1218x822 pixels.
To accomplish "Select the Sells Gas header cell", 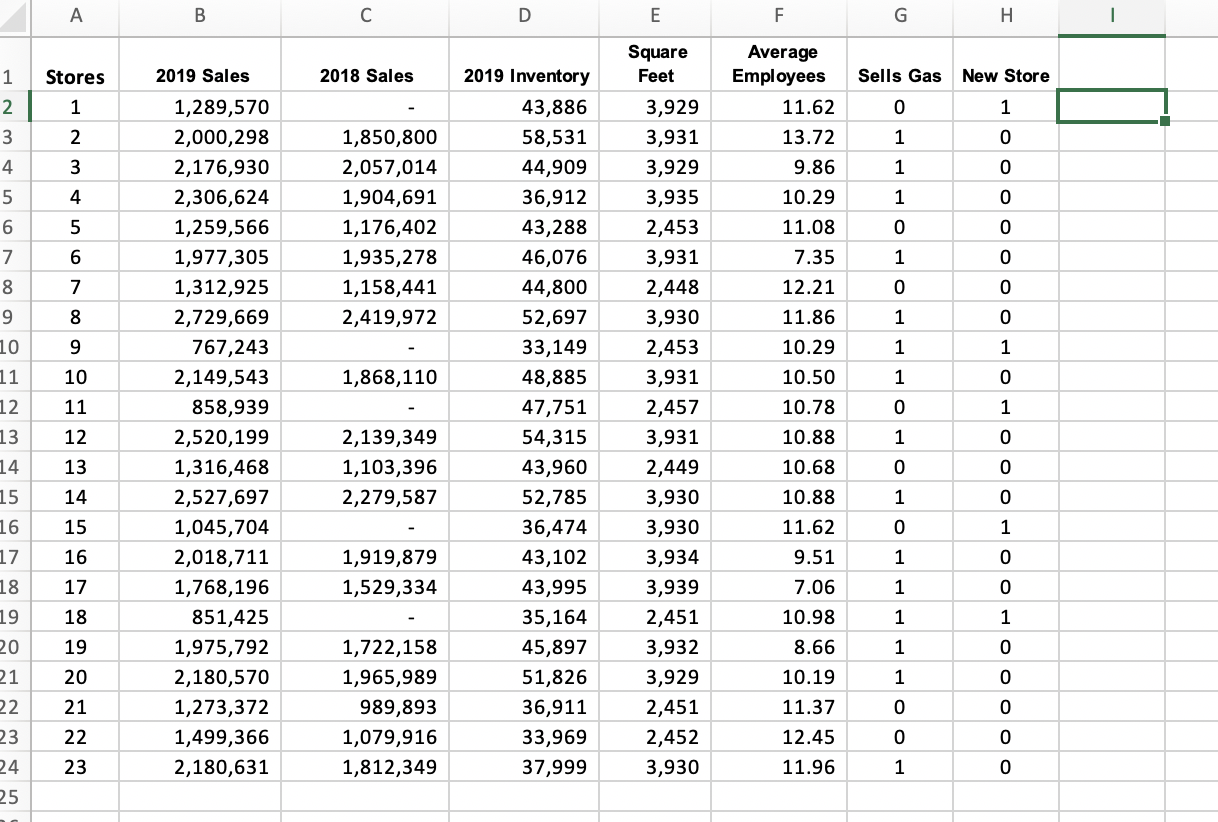I will (x=899, y=76).
